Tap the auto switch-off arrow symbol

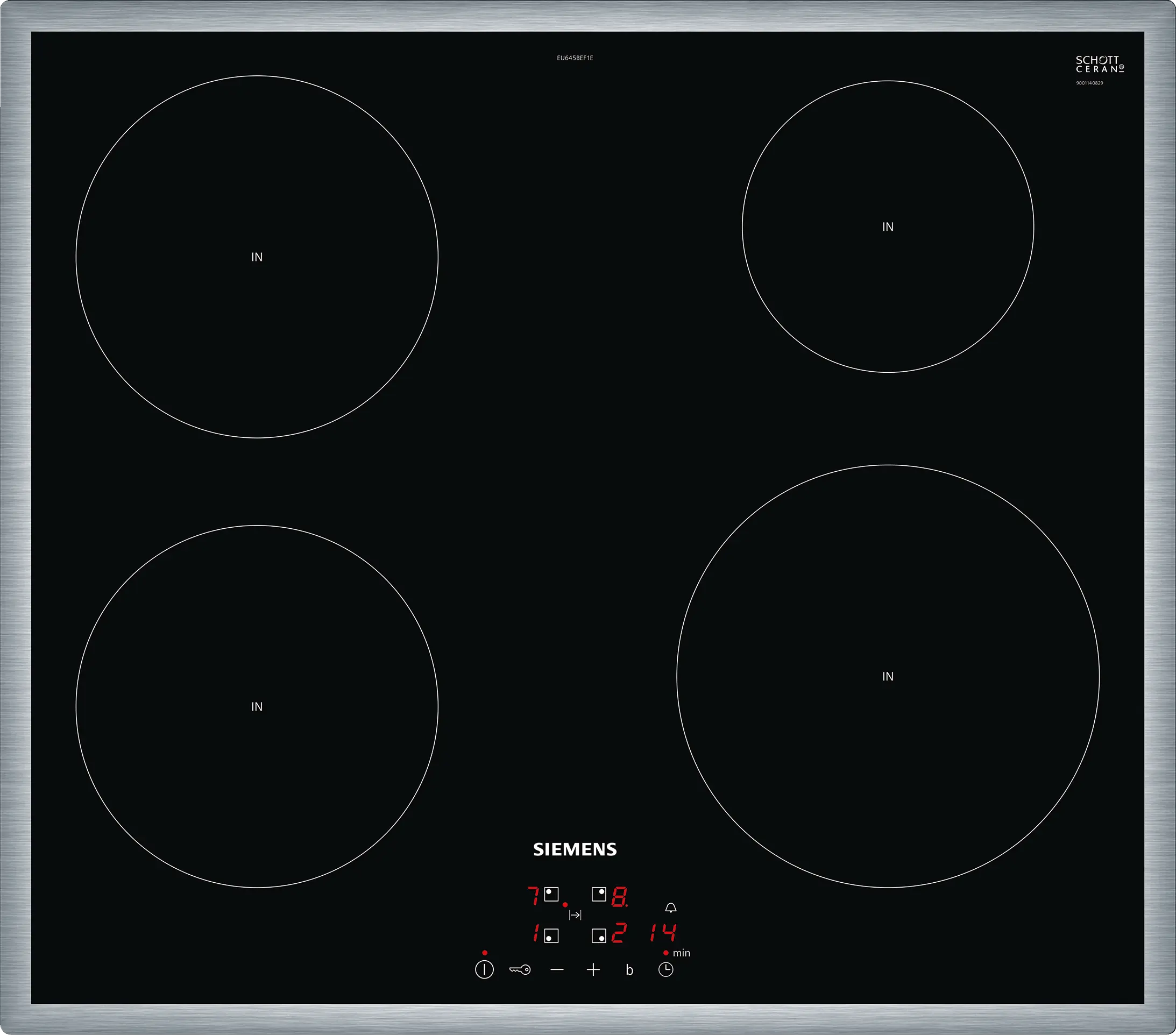click(575, 915)
